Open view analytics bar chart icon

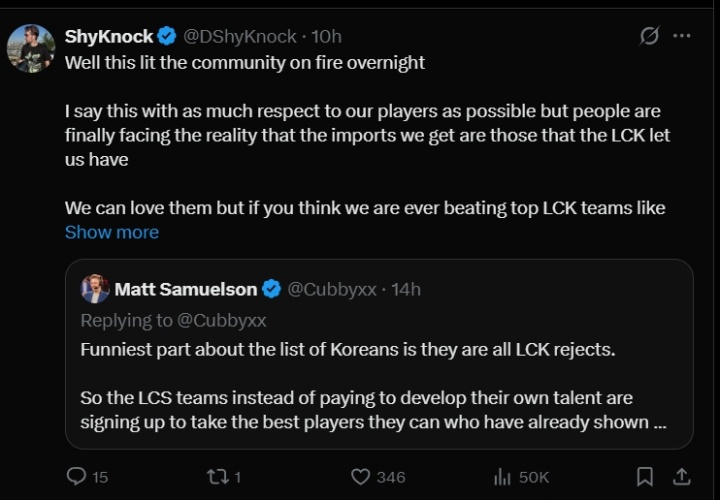pos(503,477)
